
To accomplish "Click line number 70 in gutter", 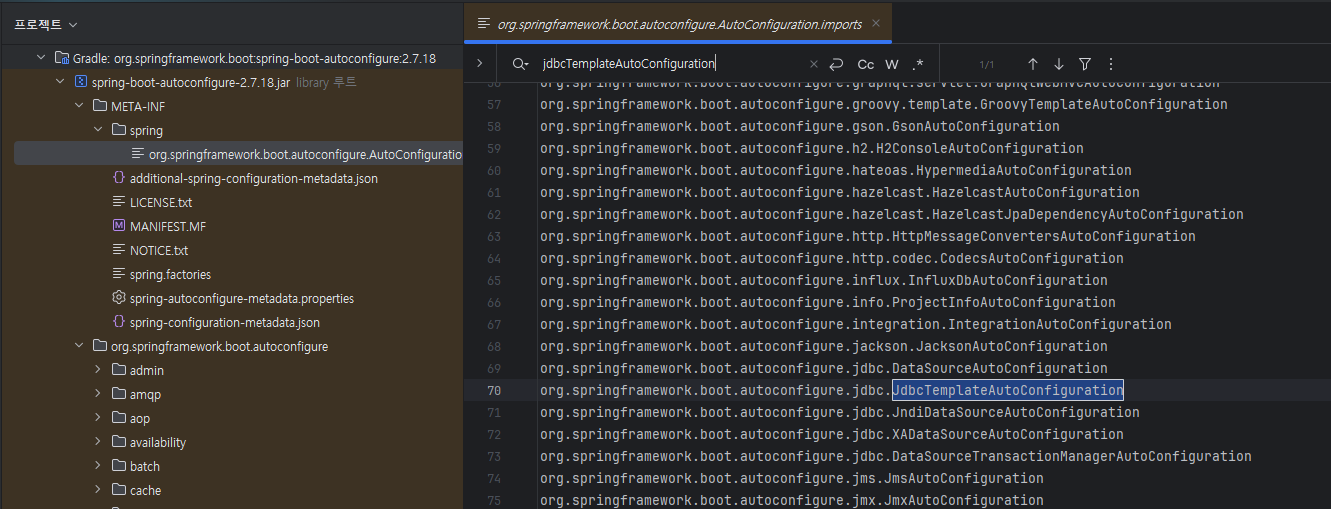I will pyautogui.click(x=494, y=390).
